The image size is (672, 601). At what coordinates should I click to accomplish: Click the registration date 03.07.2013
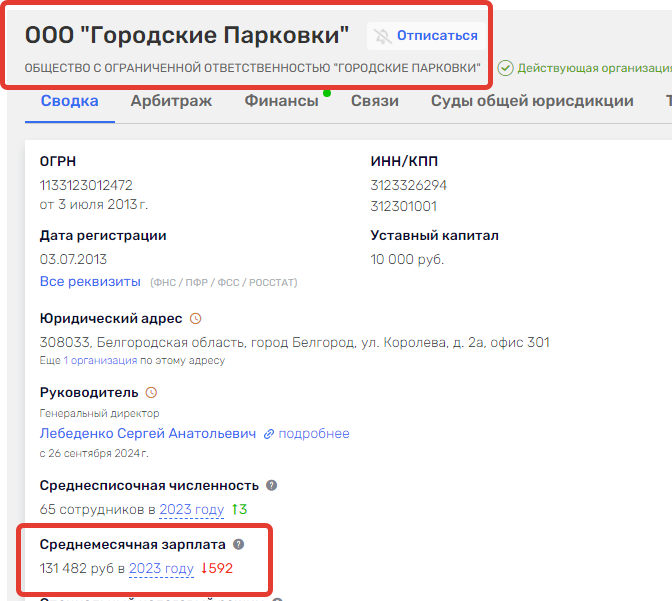tap(73, 260)
